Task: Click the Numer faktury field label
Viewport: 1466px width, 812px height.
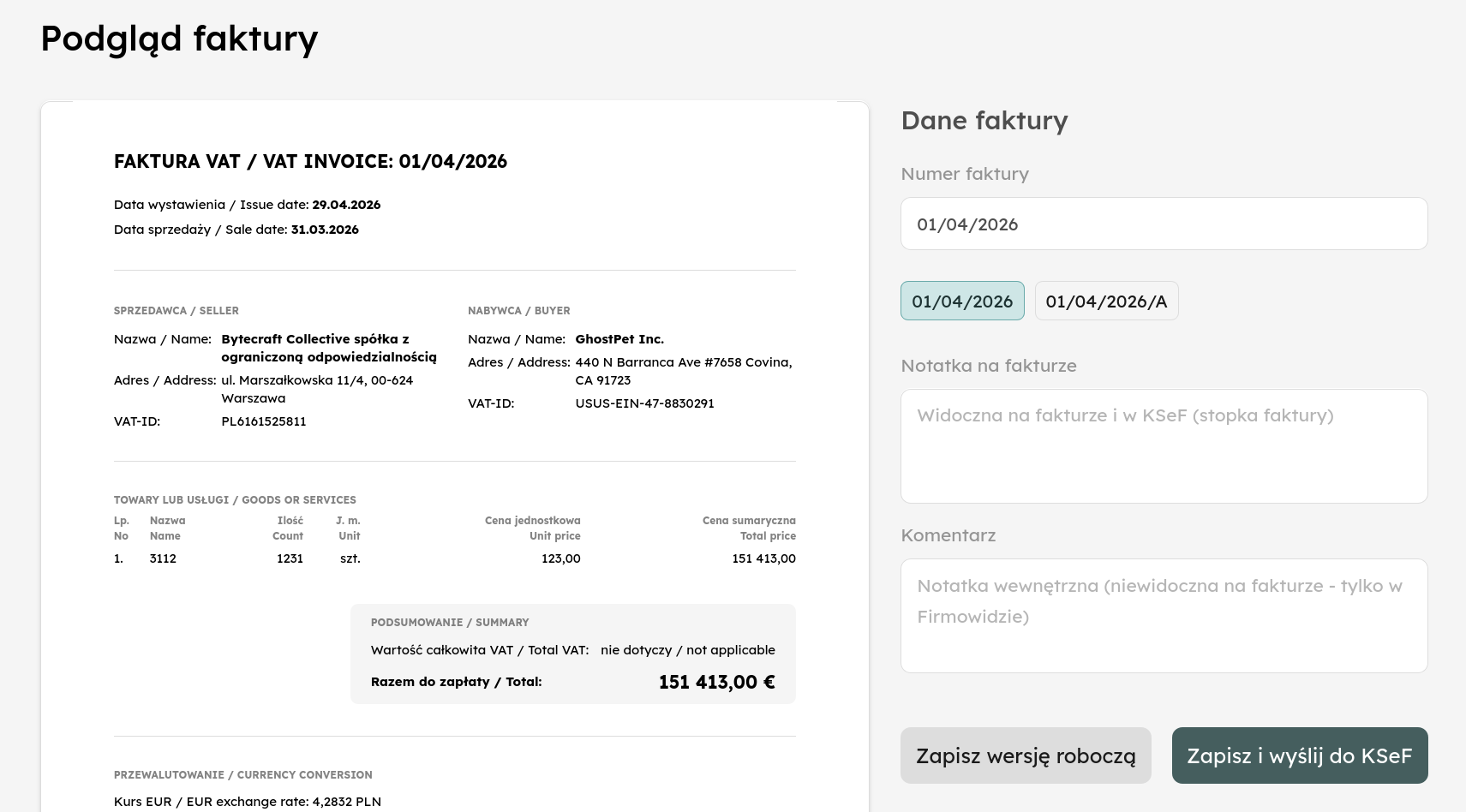Action: point(965,174)
